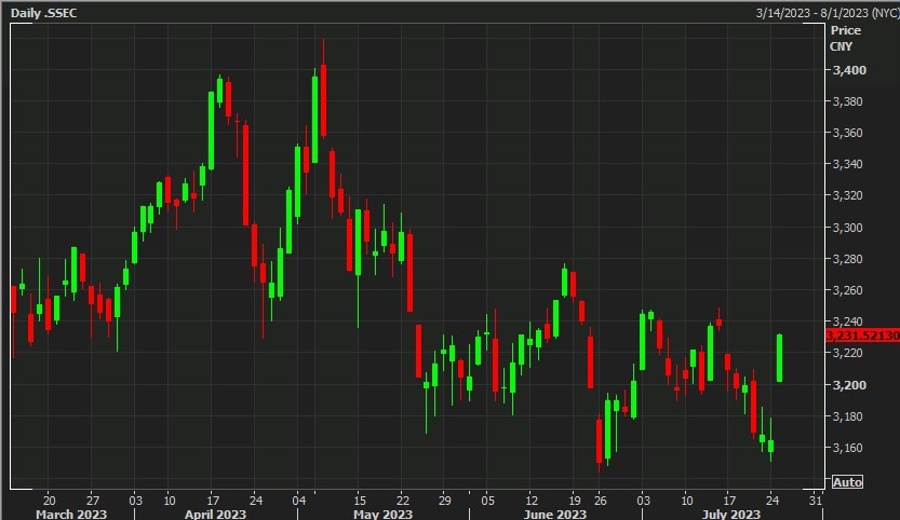Click the date tick '12' in June
The height and width of the screenshot is (520, 900).
coord(532,500)
